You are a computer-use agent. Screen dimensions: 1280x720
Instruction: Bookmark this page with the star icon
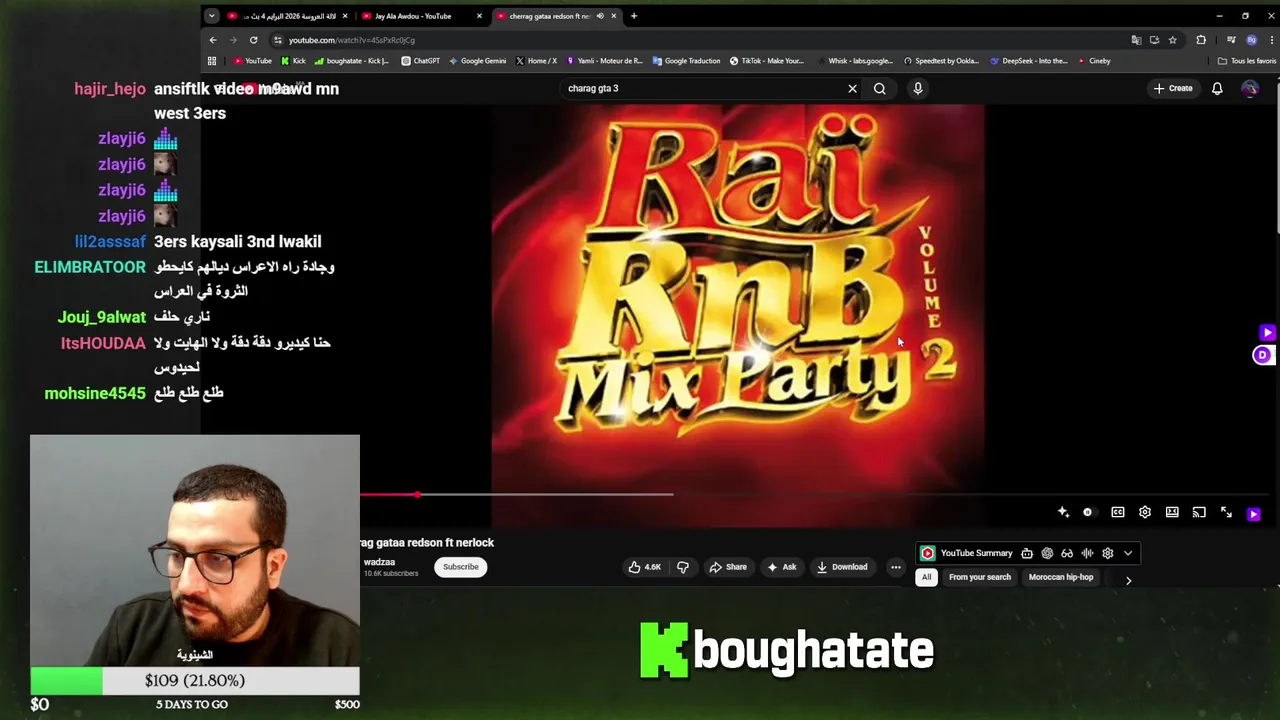1173,40
